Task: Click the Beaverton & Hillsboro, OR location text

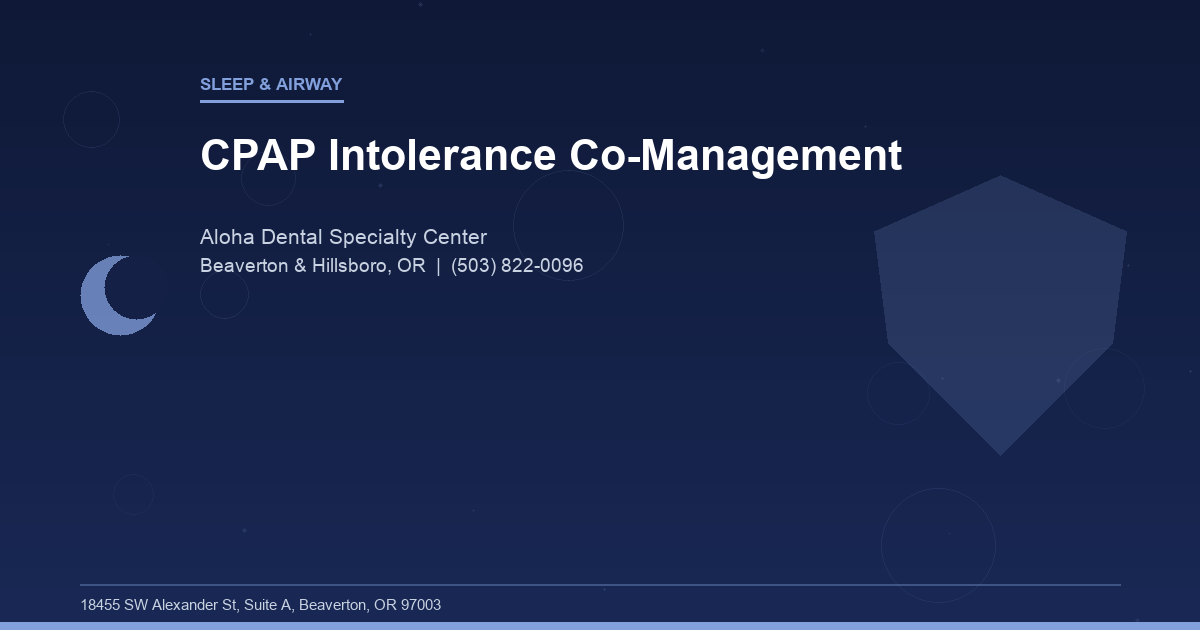Action: click(x=312, y=266)
